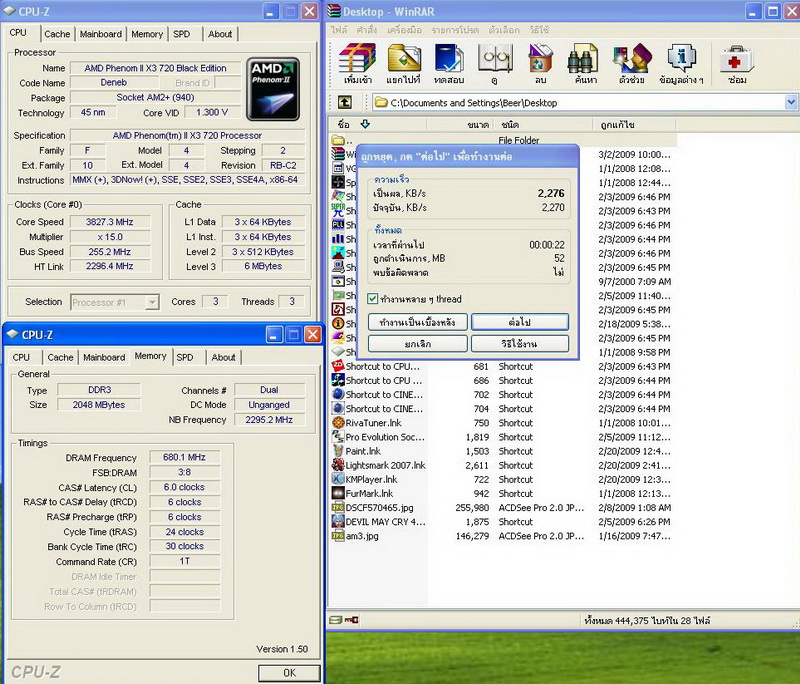Screen dimensions: 800x684
Task: Switch to Mainboard tab in upper CPU-Z window
Action: pos(101,34)
